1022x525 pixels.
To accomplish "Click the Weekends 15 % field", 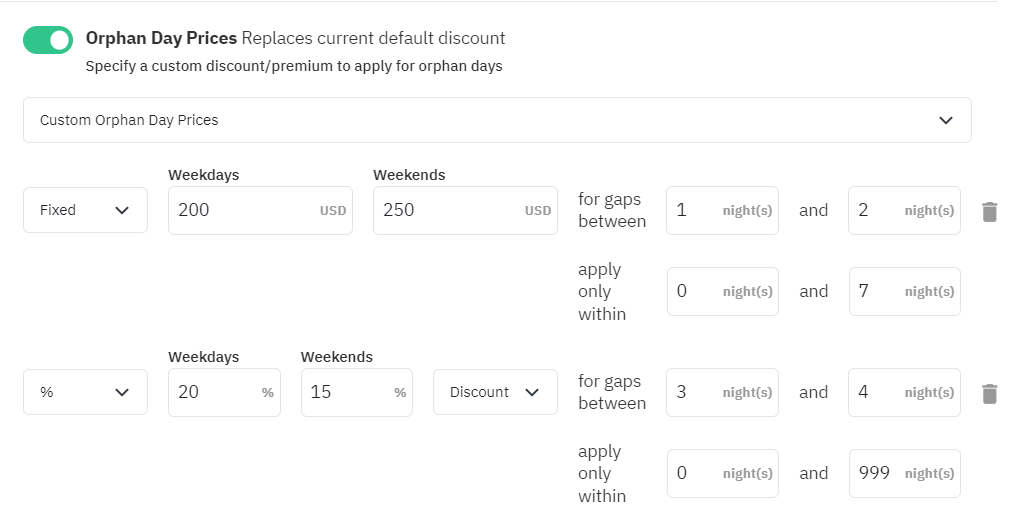I will [357, 392].
